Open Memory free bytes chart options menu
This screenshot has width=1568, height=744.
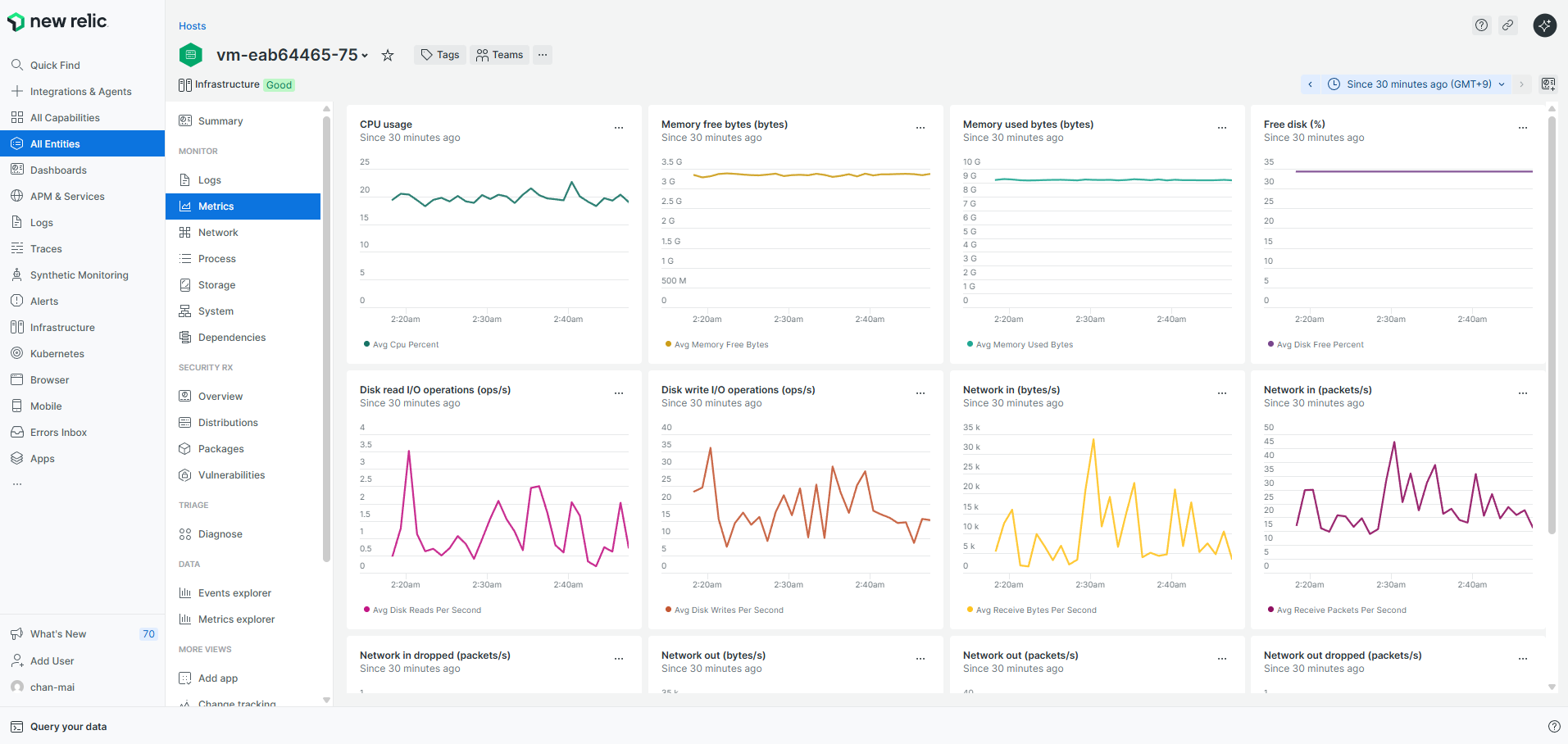click(x=920, y=127)
